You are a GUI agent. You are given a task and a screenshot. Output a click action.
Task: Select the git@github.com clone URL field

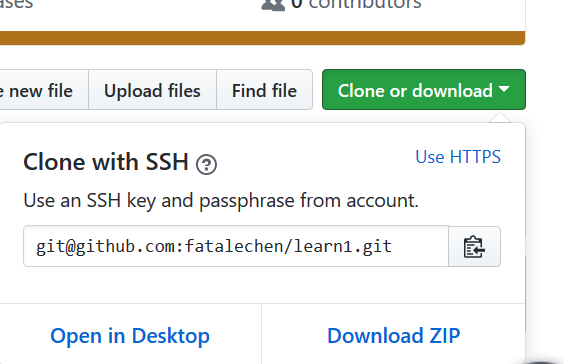[x=236, y=247]
